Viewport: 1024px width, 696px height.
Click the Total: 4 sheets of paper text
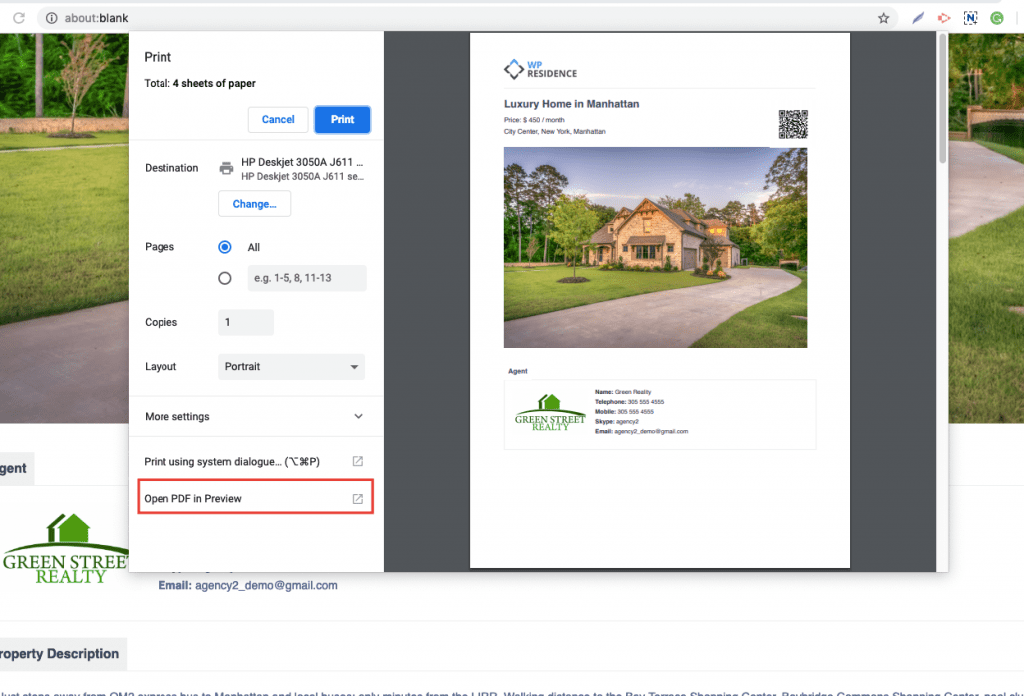click(x=200, y=84)
